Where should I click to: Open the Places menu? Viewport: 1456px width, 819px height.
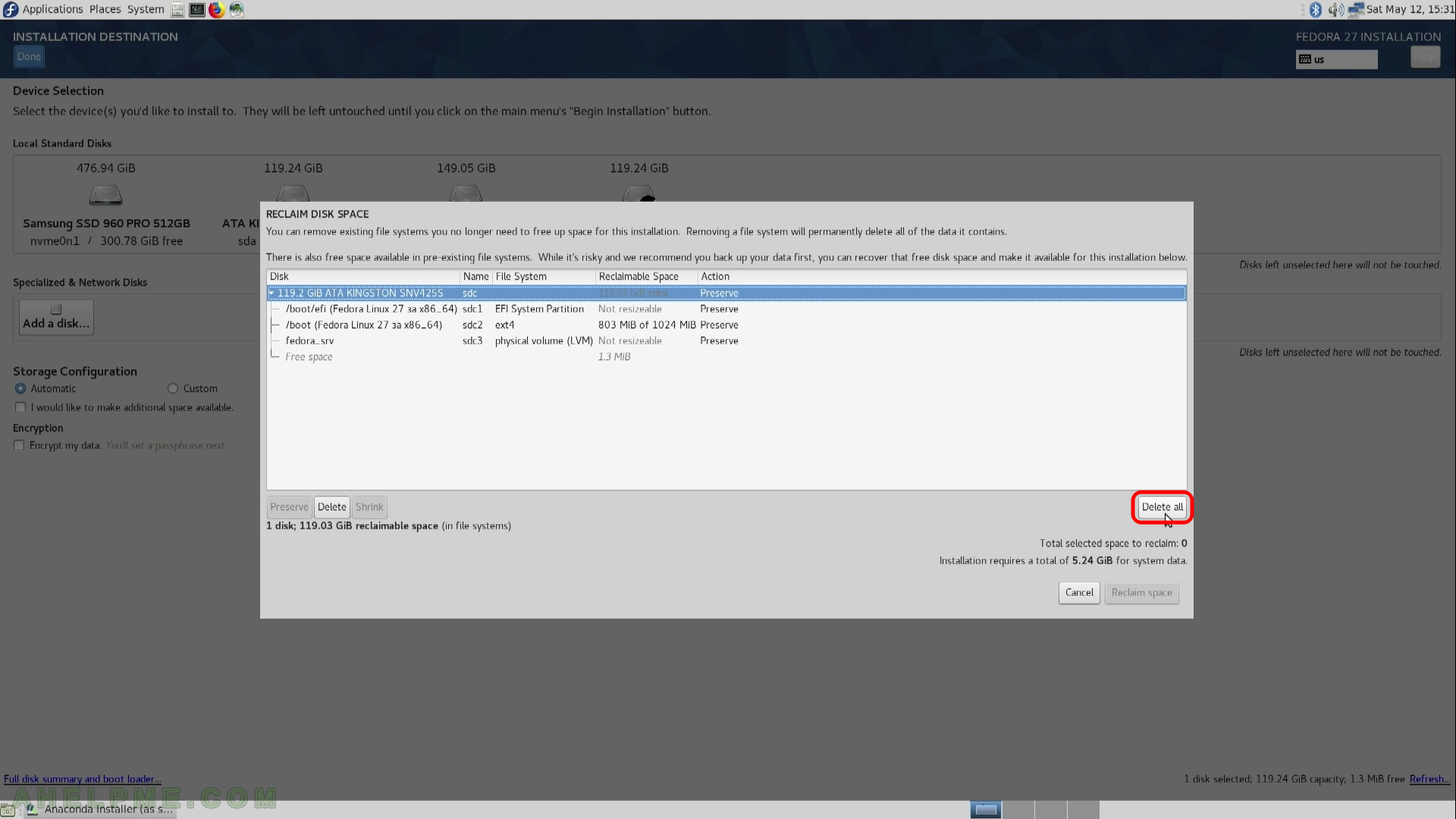pos(105,9)
